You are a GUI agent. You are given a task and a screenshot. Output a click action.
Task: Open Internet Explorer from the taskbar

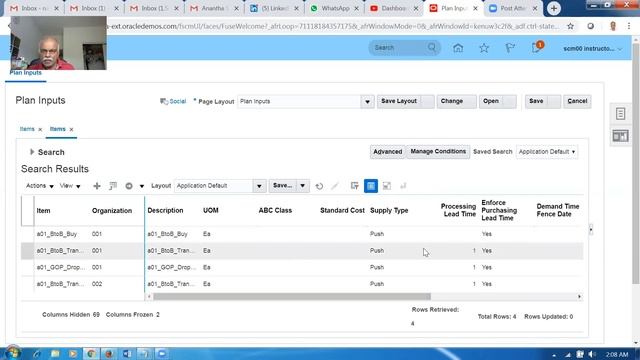[37, 353]
